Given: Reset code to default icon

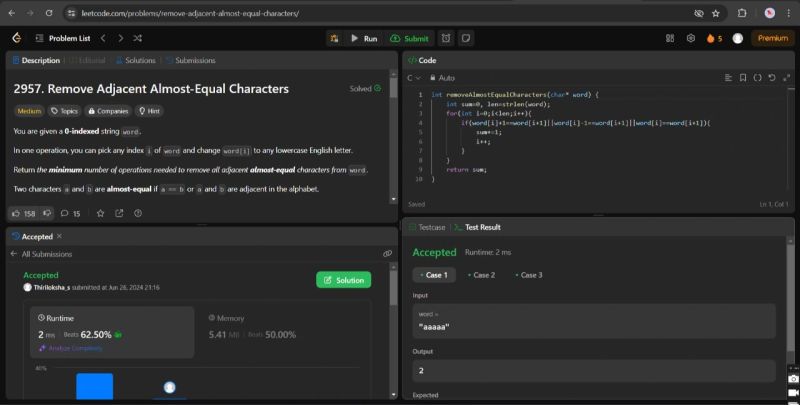Looking at the screenshot, I should 772,78.
